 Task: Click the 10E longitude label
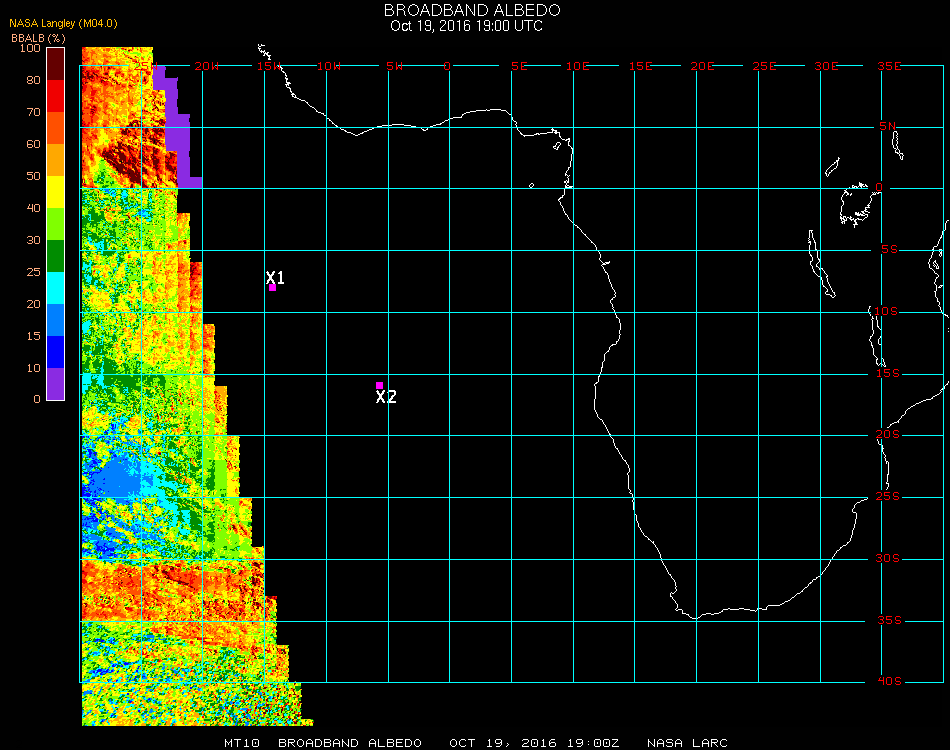(578, 66)
